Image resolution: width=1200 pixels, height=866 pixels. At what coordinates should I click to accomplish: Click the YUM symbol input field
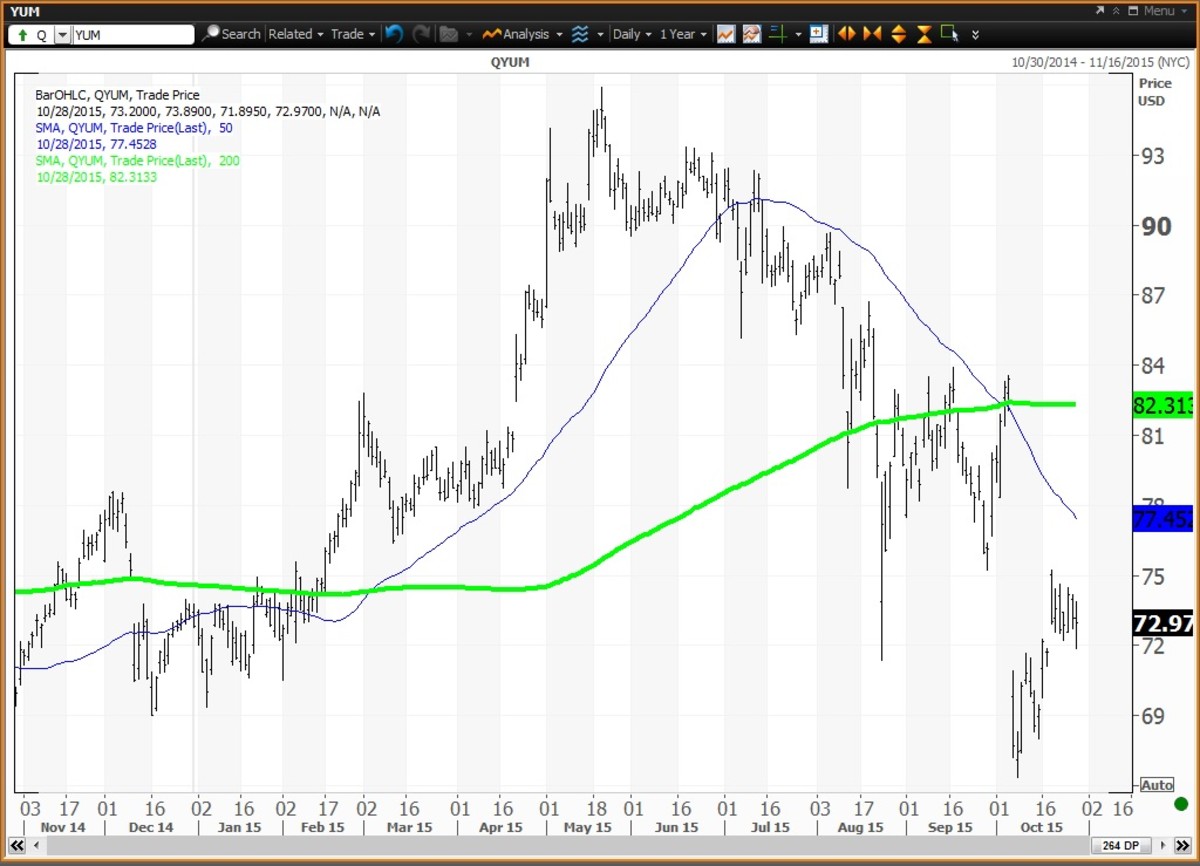pos(132,34)
